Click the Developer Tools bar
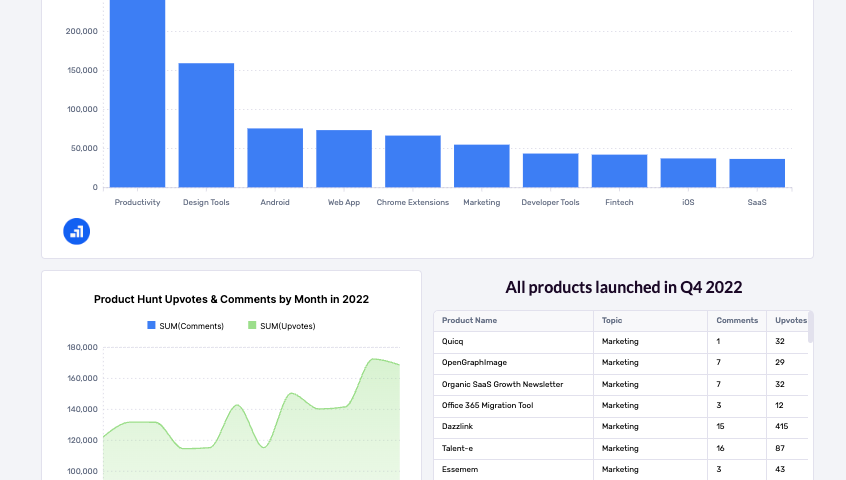This screenshot has width=846, height=480. click(550, 170)
